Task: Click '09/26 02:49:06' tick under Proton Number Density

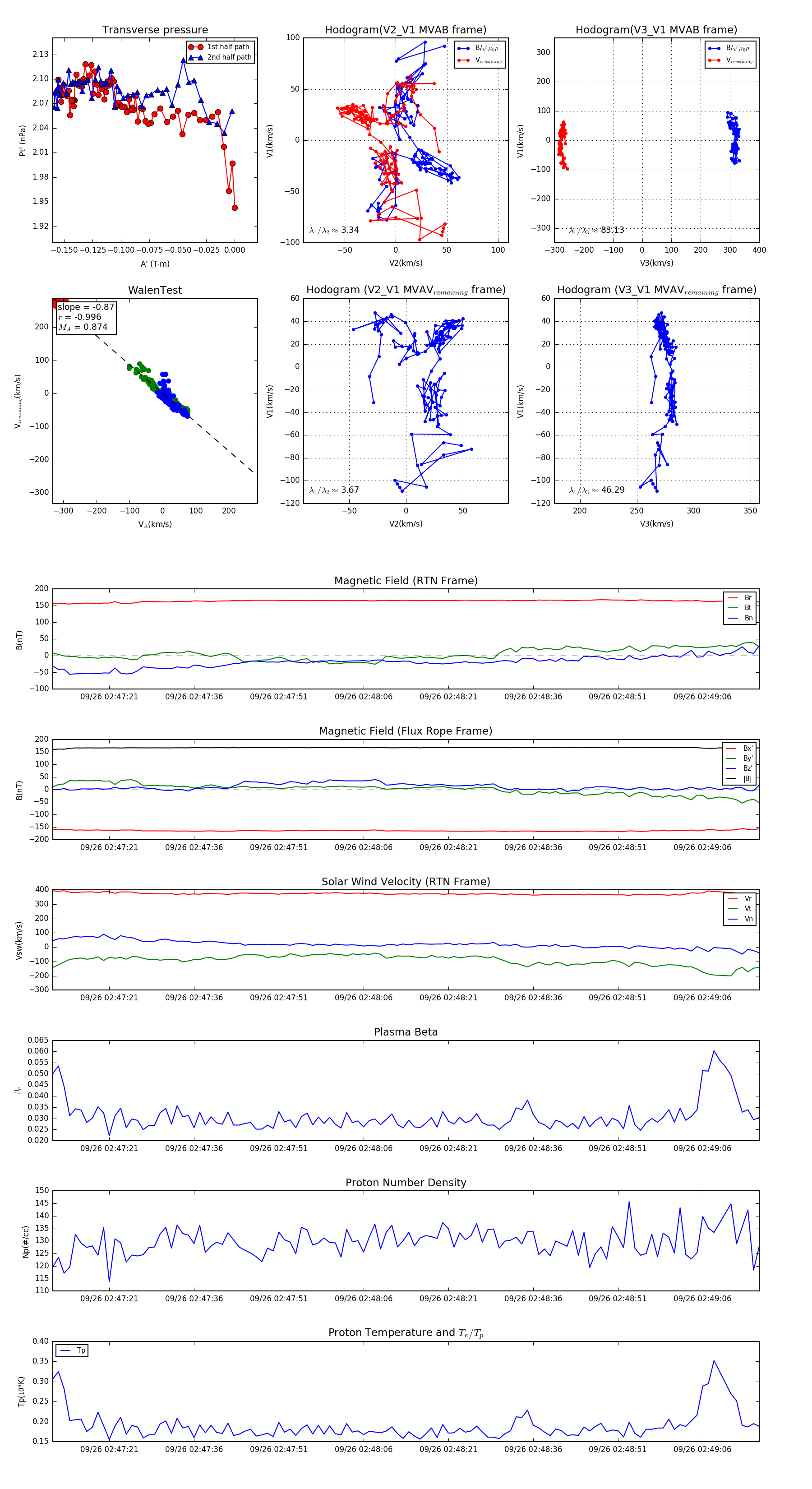Action: (702, 1299)
